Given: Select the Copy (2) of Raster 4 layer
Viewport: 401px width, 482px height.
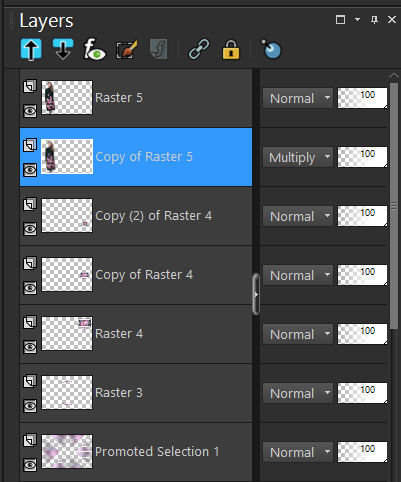Looking at the screenshot, I should point(136,216).
